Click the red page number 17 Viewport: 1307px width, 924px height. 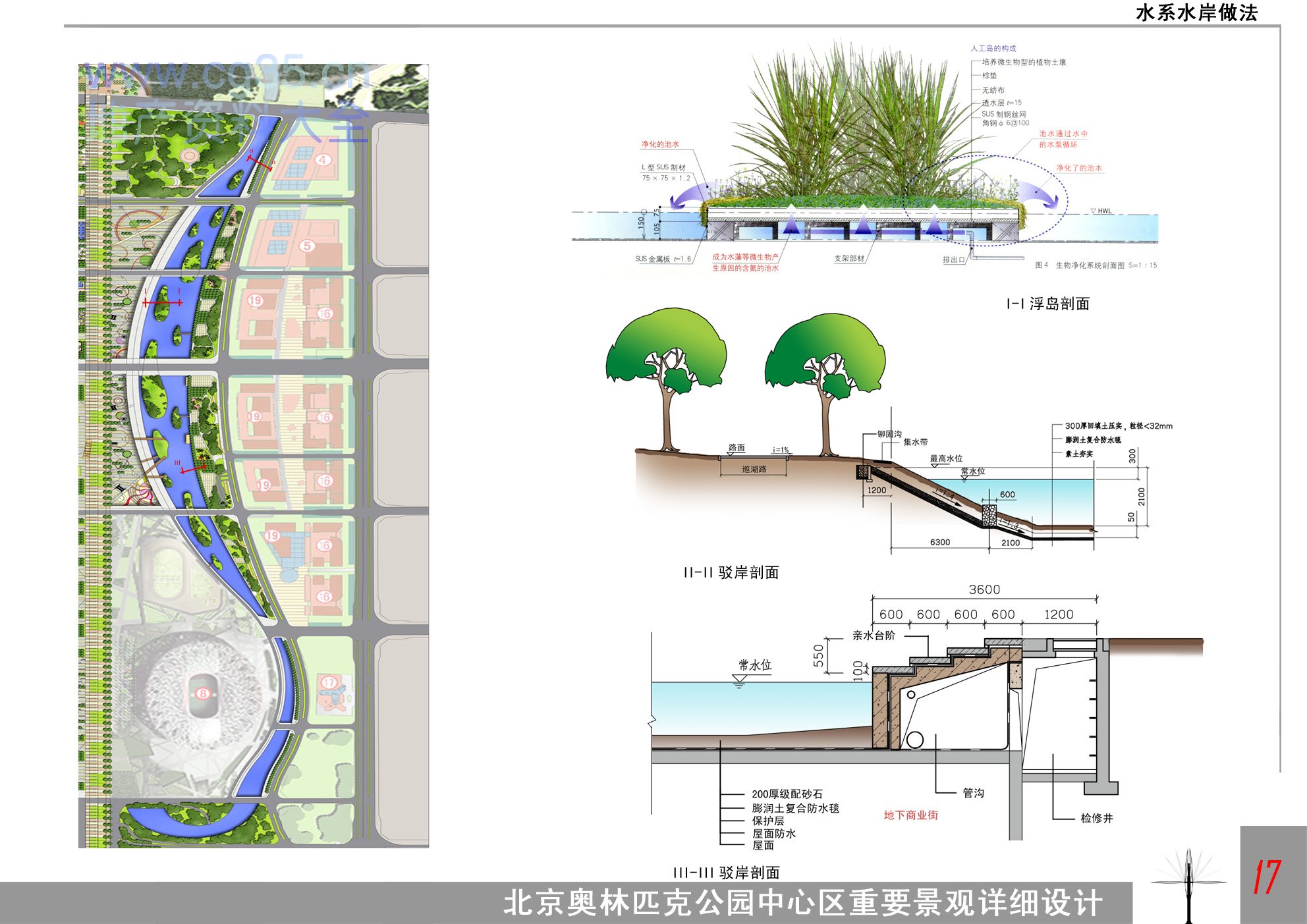point(1267,877)
